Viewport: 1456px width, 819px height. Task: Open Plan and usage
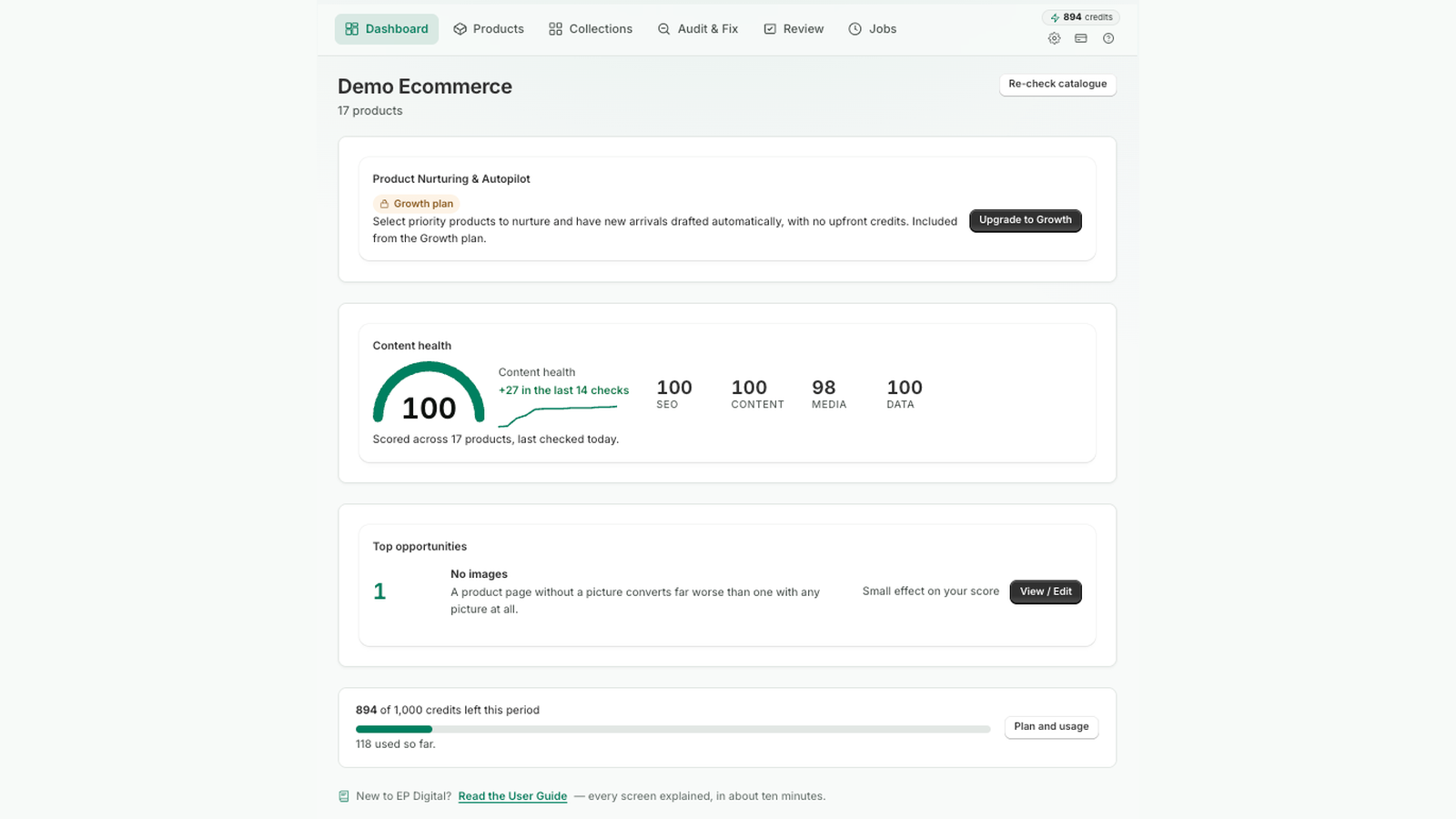point(1051,727)
